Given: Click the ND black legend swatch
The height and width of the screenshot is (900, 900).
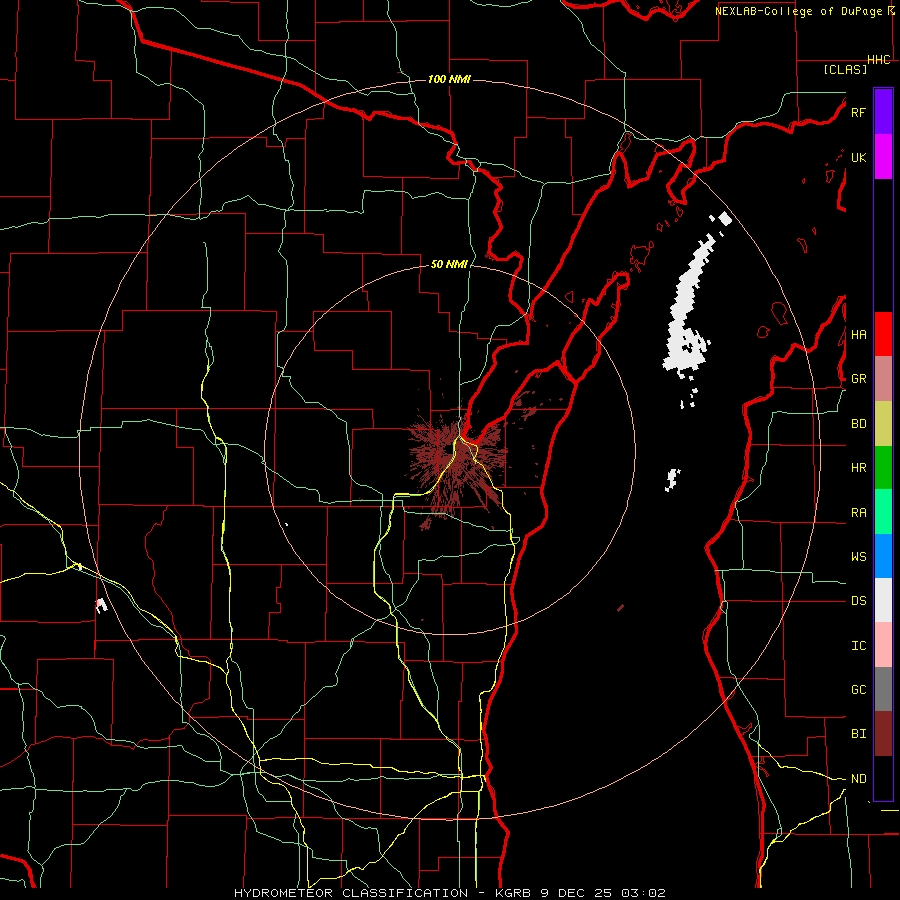Looking at the screenshot, I should pos(883,778).
